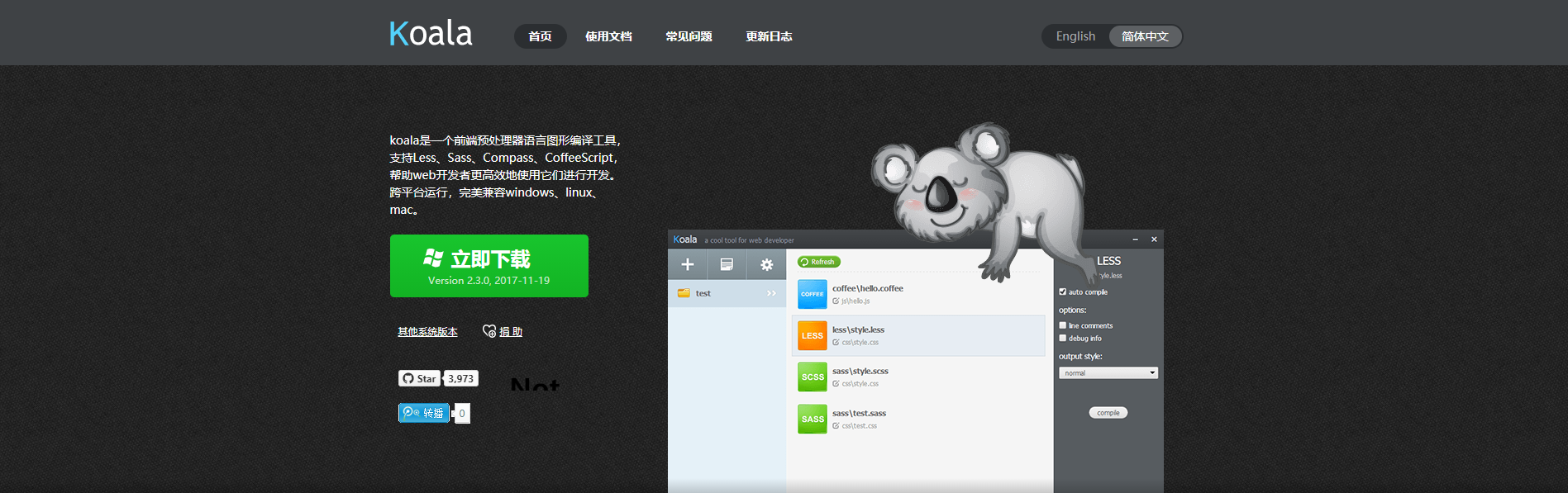Click the Koala title in the app window

[x=685, y=239]
